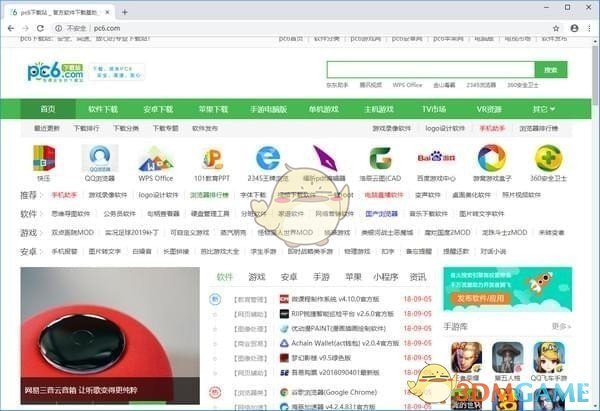Open the 101教育PPT app icon

tap(212, 158)
